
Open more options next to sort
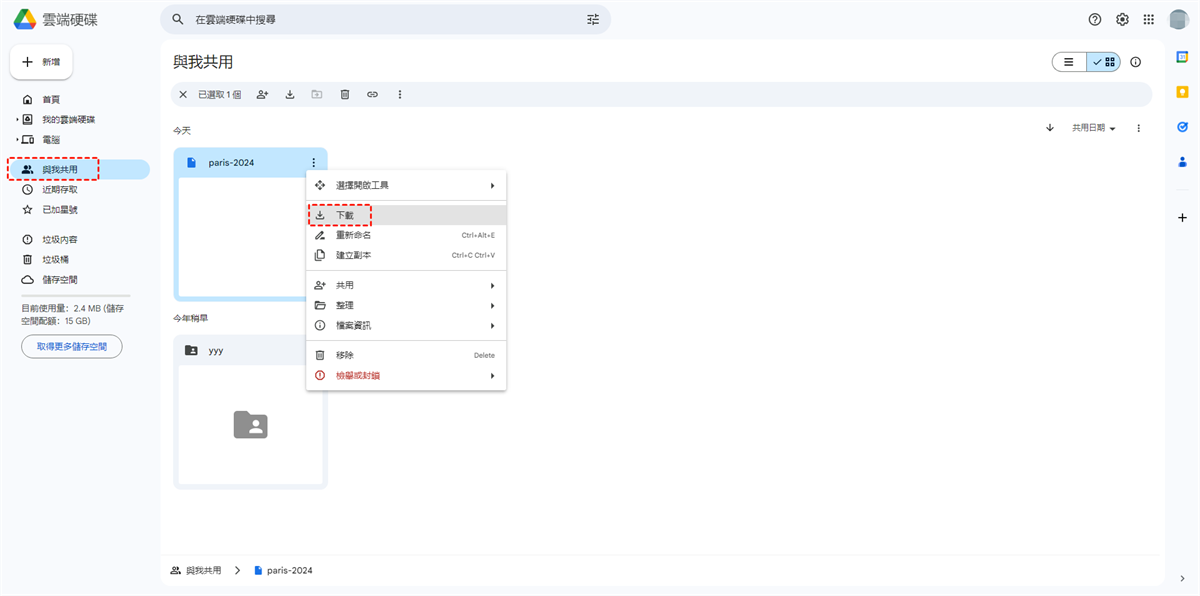click(x=1138, y=128)
